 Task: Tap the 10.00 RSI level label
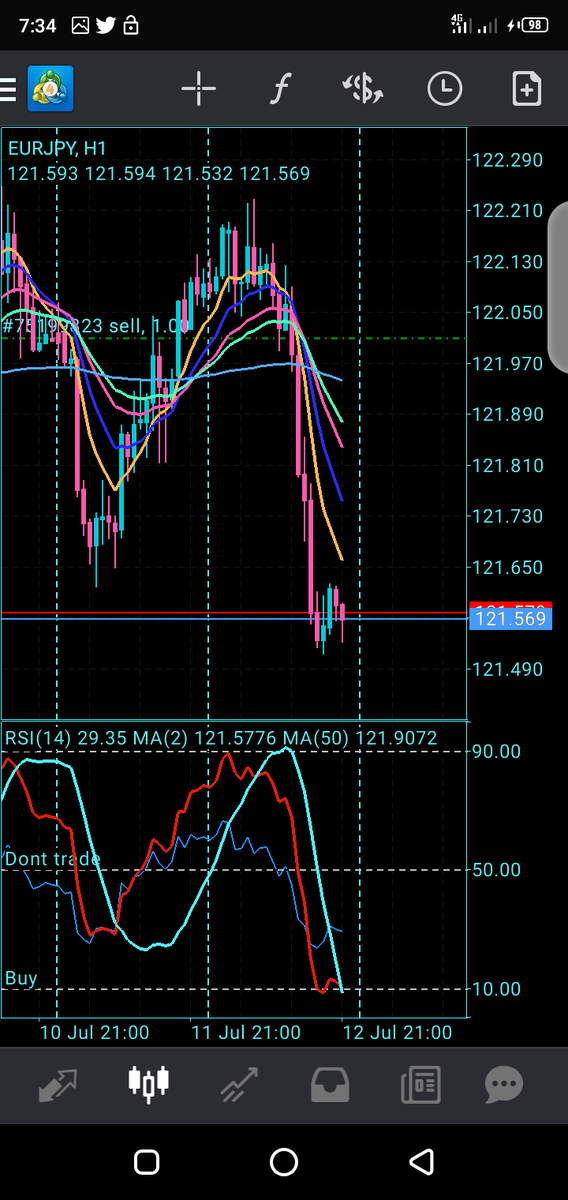496,989
